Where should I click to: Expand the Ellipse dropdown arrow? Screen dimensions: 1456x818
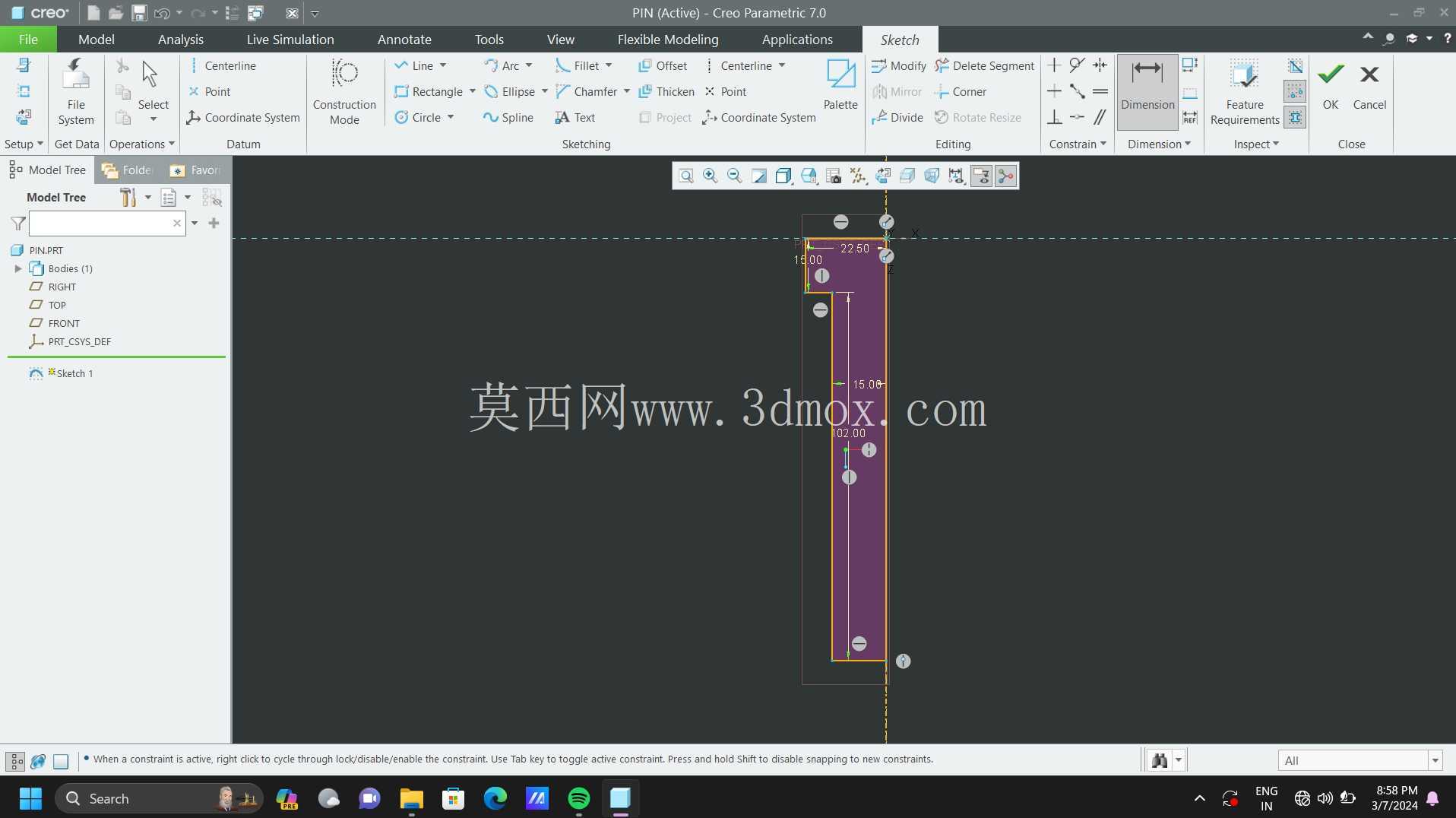[545, 92]
